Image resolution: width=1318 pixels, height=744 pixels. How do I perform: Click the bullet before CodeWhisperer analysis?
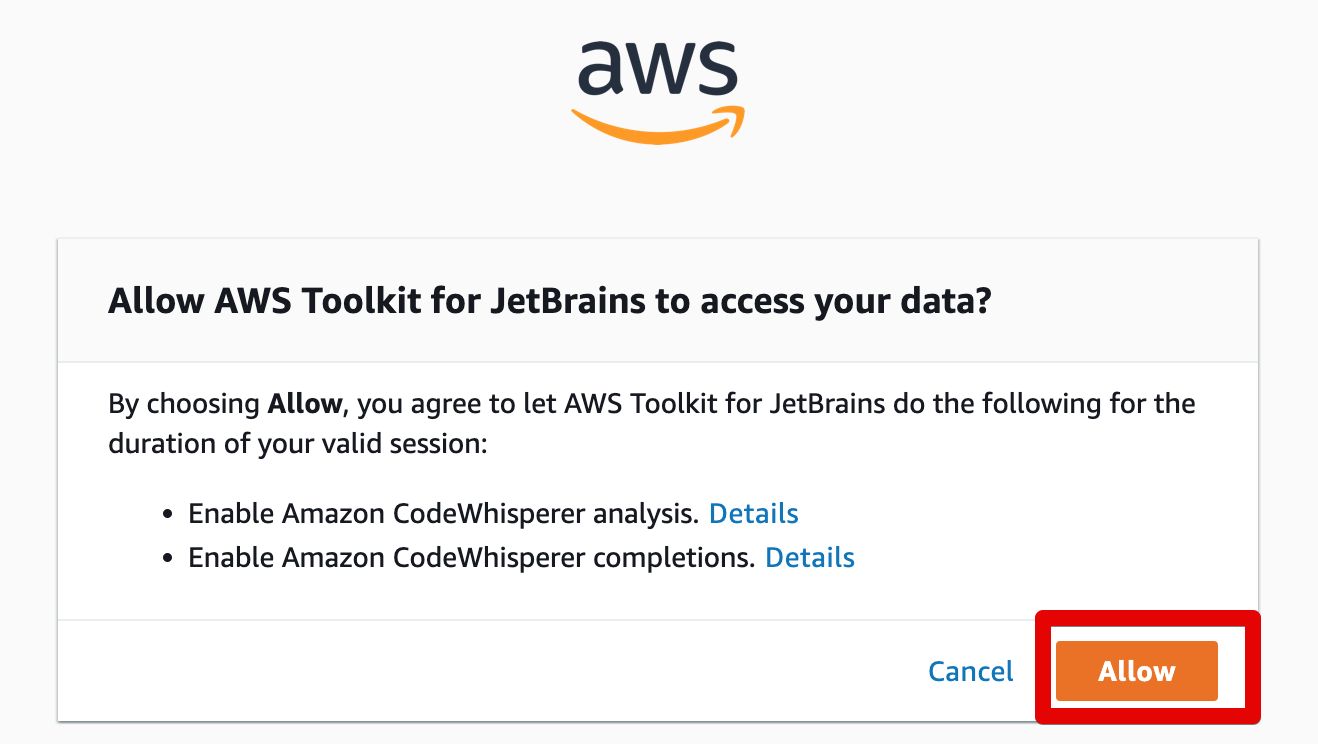click(x=168, y=515)
